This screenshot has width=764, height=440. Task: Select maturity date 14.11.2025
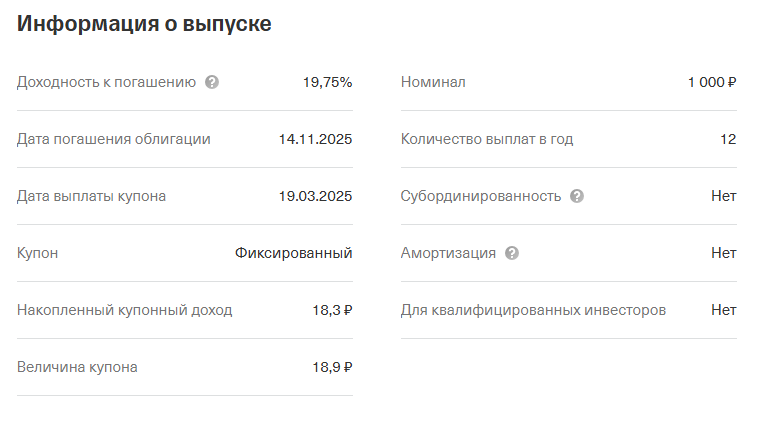pos(315,139)
